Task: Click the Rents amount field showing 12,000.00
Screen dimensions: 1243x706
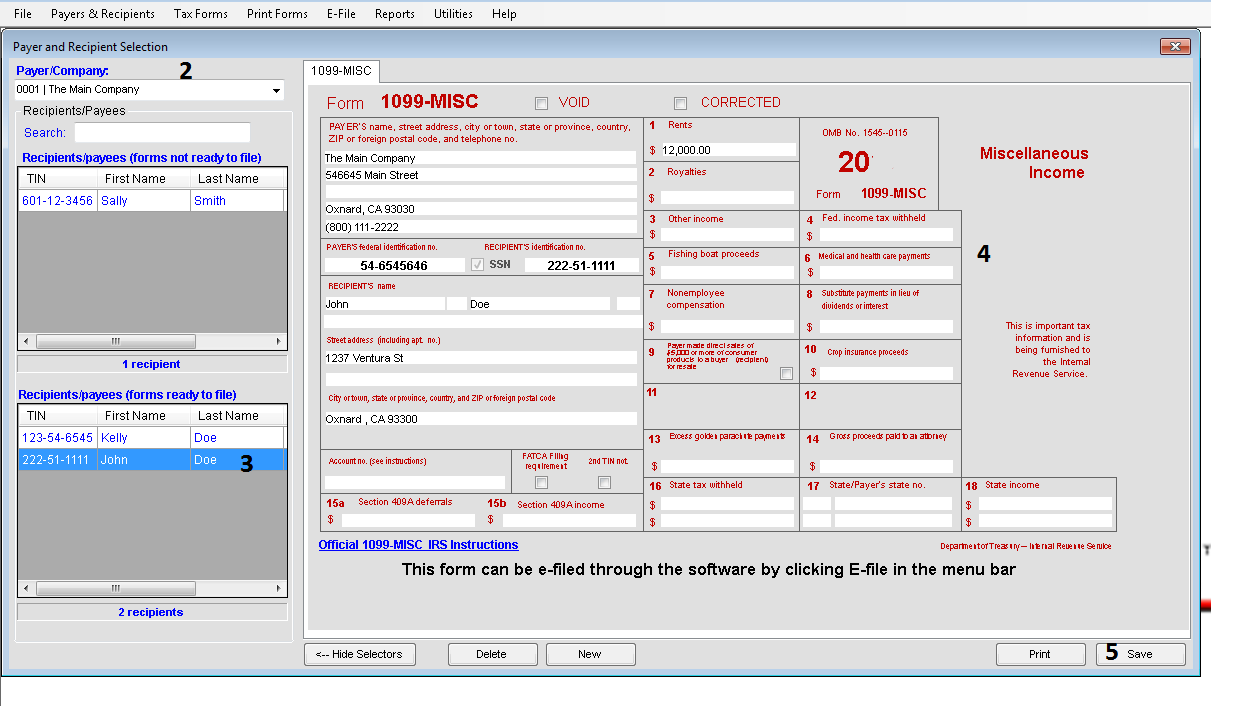Action: (728, 150)
